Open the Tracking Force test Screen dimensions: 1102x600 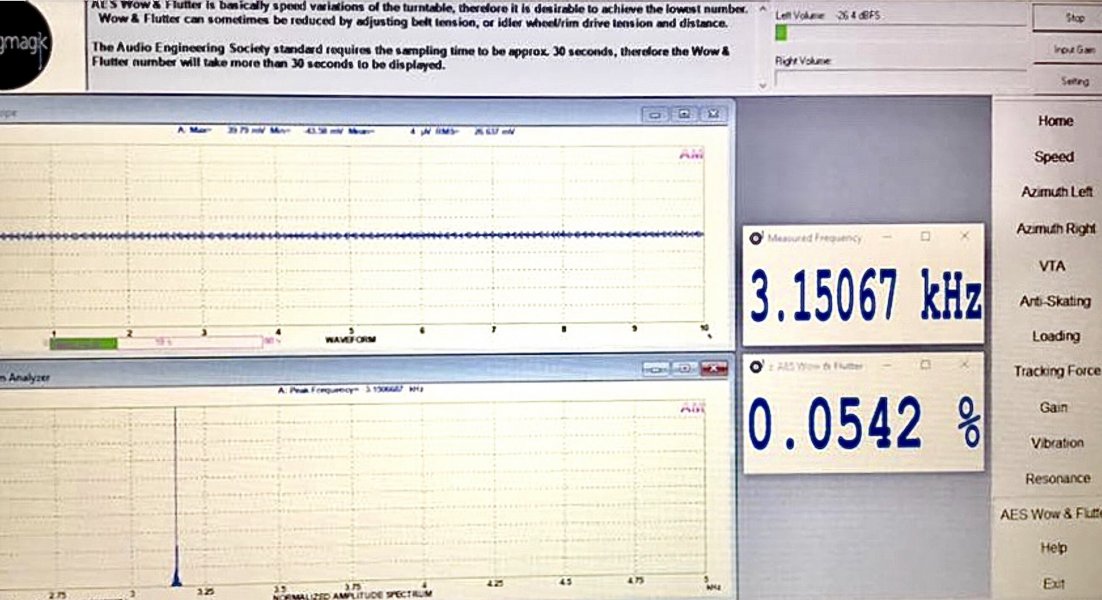[x=1056, y=372]
